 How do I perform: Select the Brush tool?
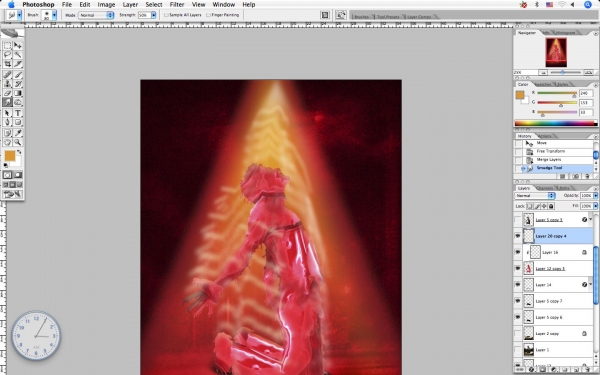[18, 75]
